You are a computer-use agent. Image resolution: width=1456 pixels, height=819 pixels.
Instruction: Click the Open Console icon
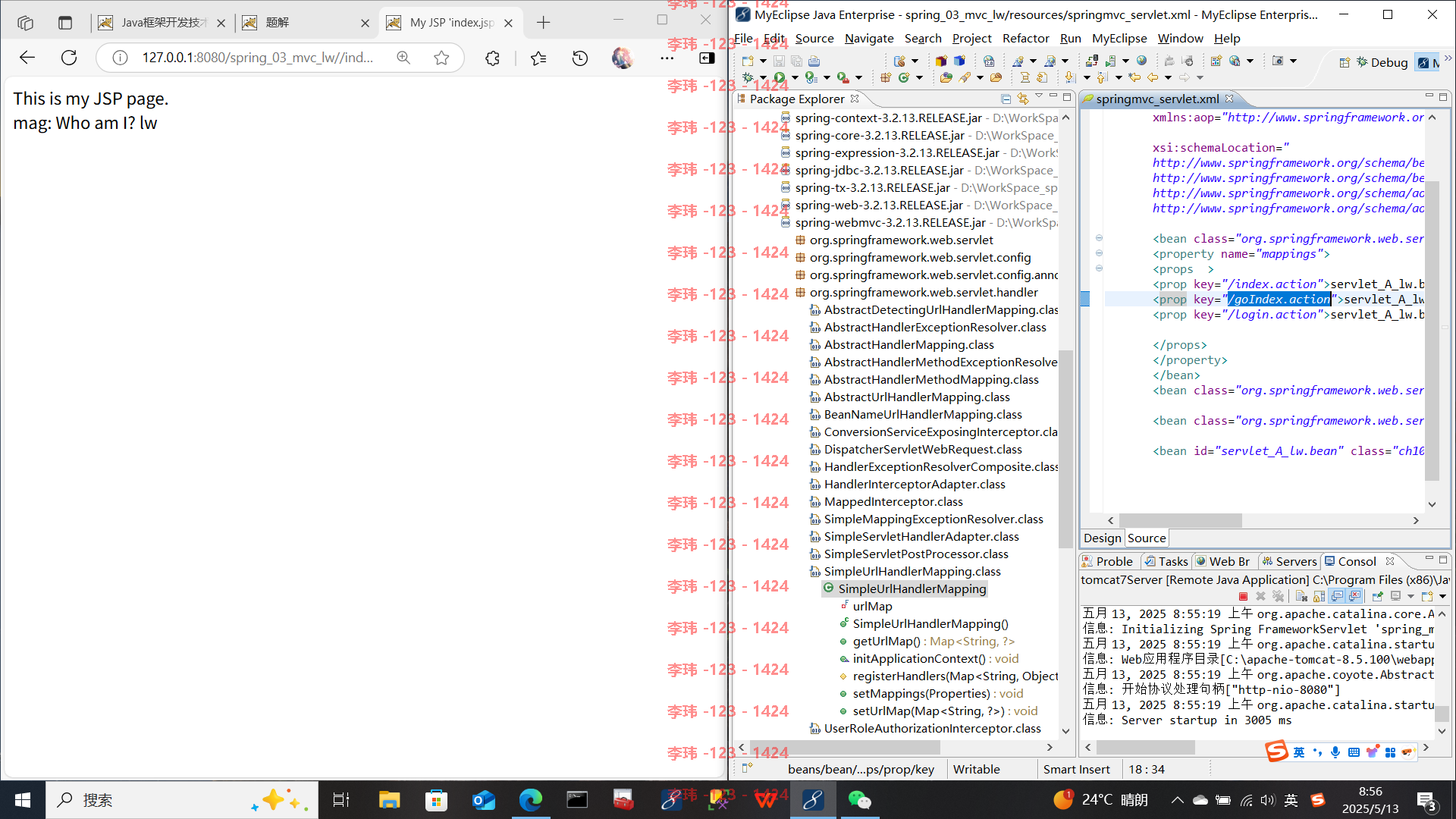pyautogui.click(x=1427, y=596)
